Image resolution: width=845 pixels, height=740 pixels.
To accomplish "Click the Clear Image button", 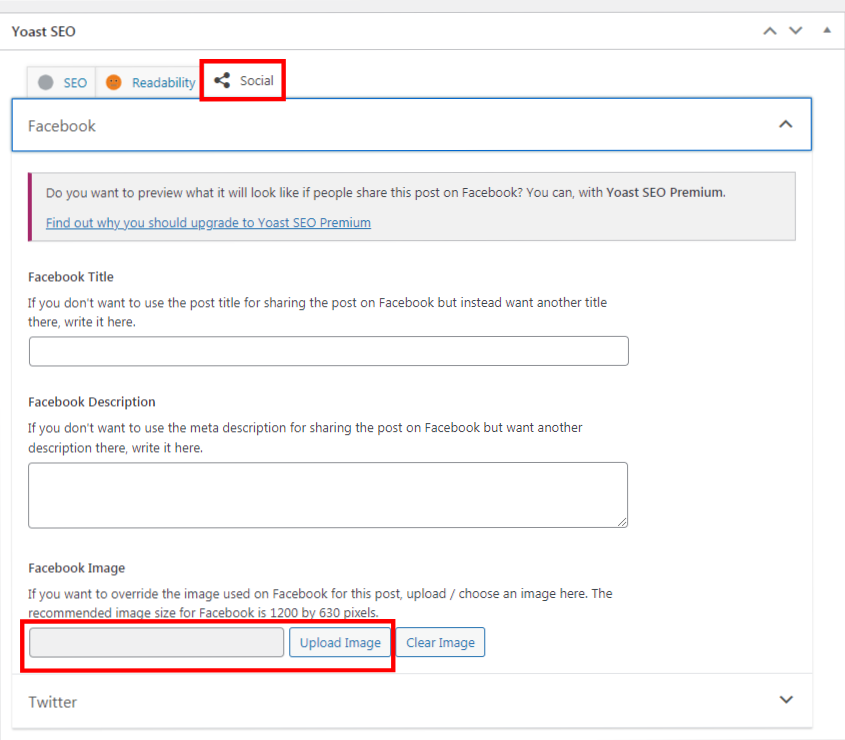I will [440, 642].
